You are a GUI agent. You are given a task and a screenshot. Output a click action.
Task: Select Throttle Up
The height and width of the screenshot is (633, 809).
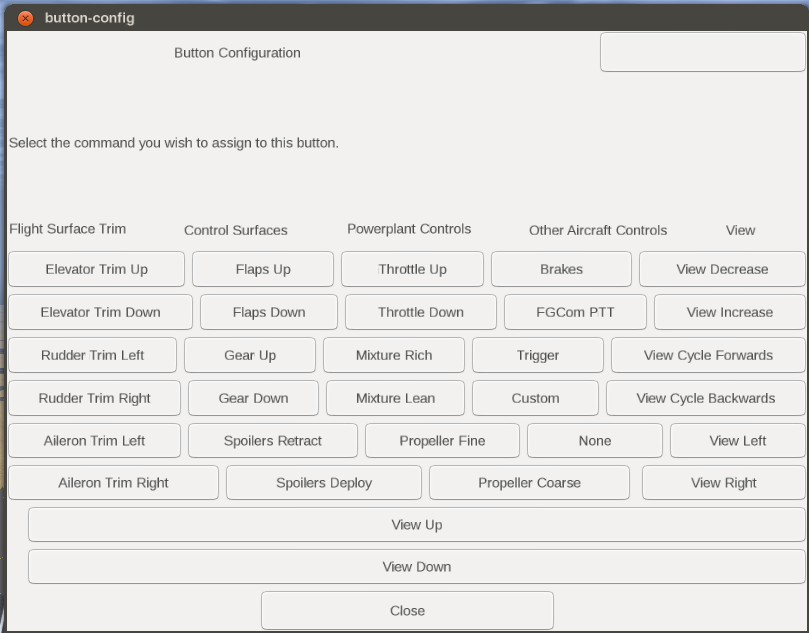coord(412,269)
